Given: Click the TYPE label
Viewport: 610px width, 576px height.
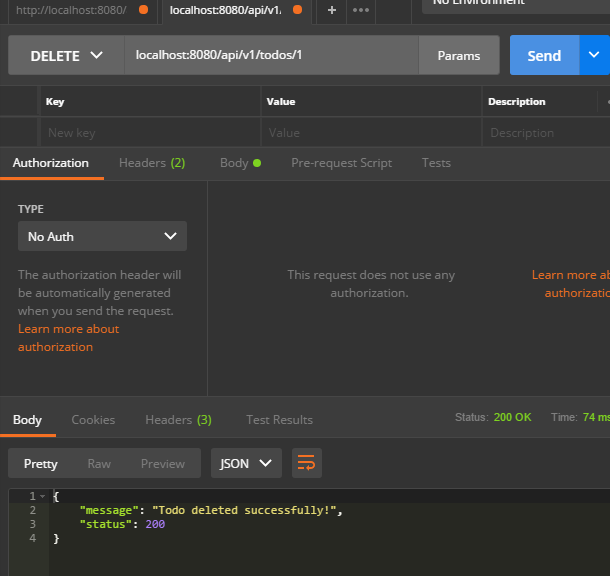Looking at the screenshot, I should pyautogui.click(x=31, y=209).
